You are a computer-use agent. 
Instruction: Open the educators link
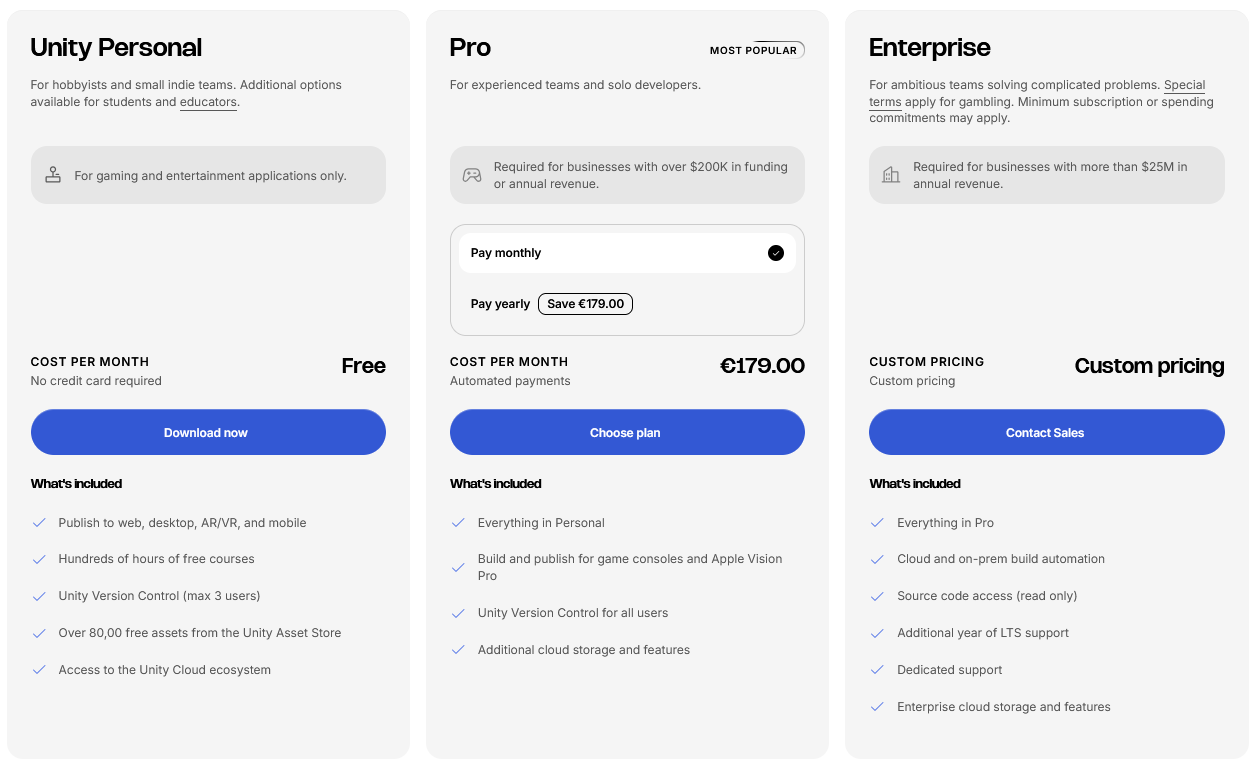(208, 102)
